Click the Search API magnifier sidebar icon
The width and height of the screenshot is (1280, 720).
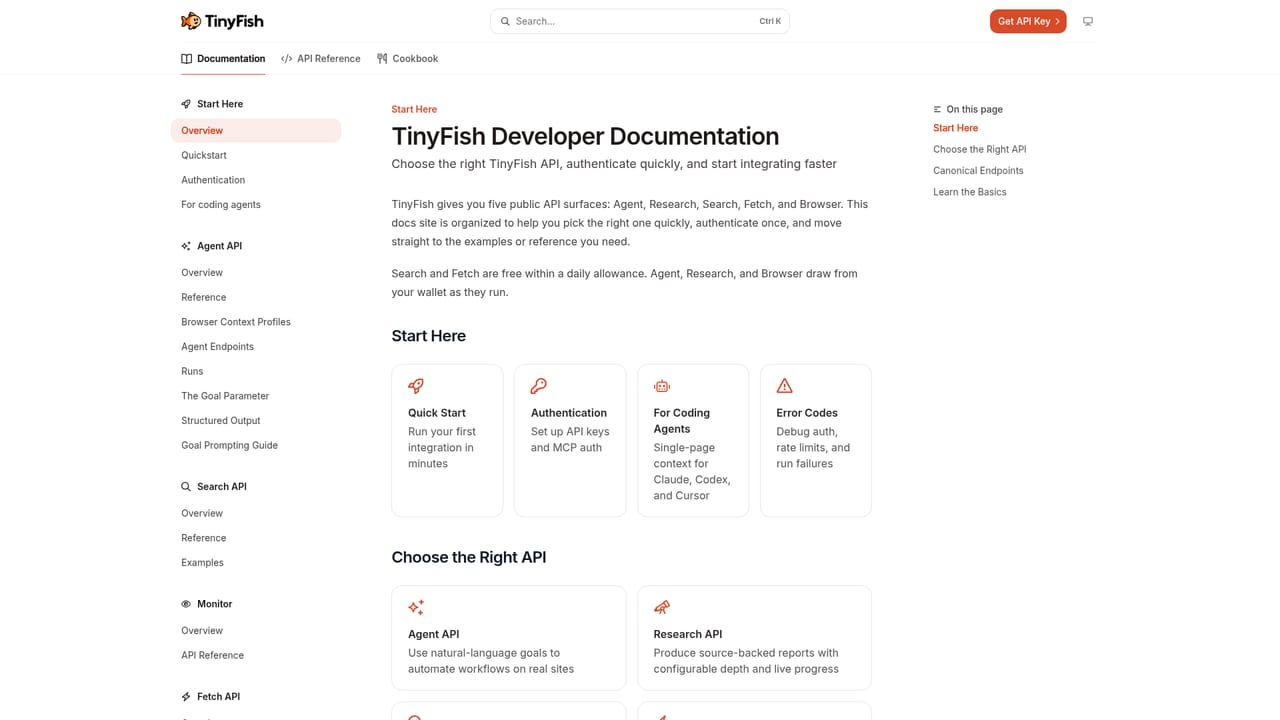[x=186, y=487]
